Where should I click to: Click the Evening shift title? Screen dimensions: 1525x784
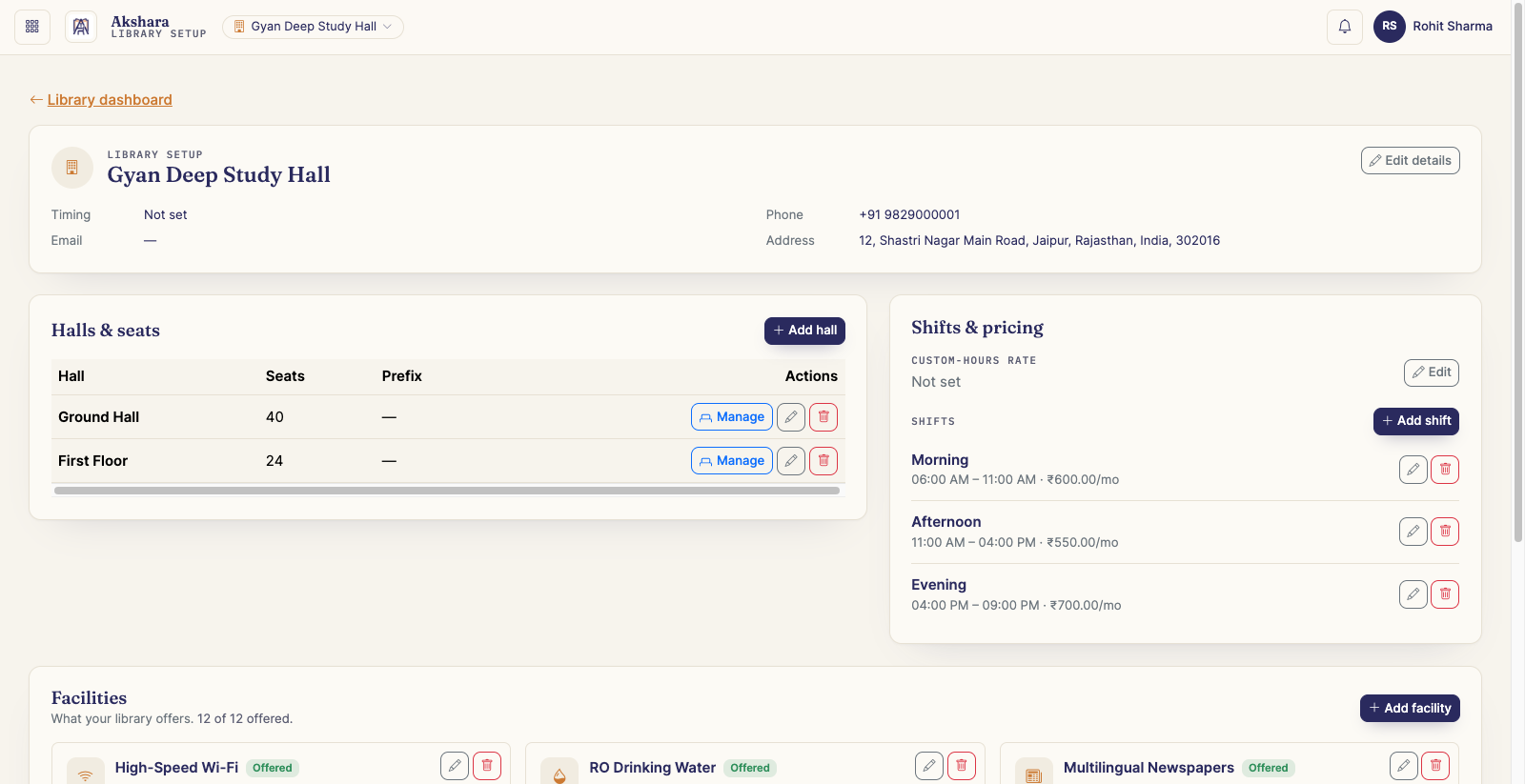pos(939,585)
